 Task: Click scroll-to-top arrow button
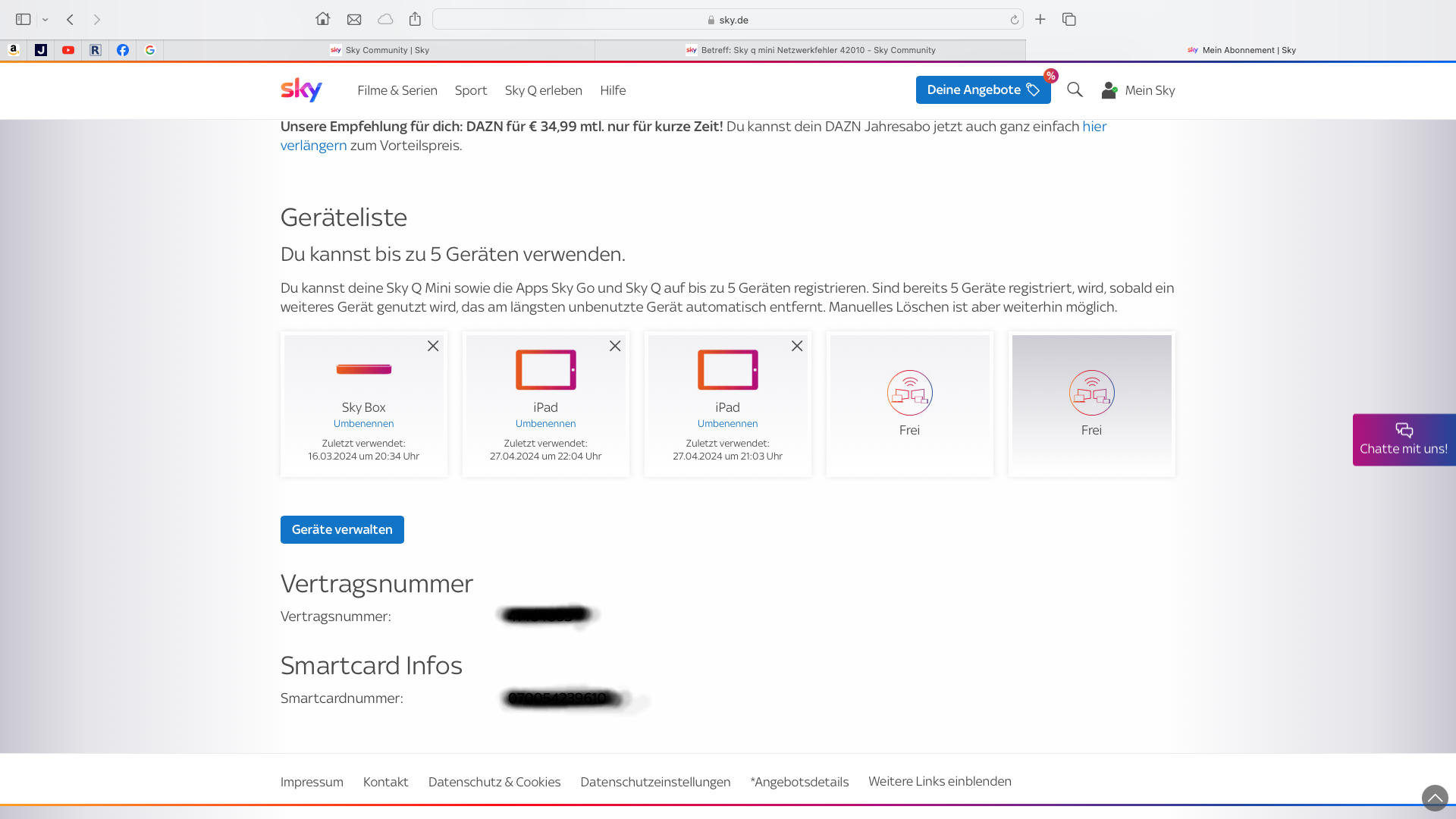point(1435,798)
